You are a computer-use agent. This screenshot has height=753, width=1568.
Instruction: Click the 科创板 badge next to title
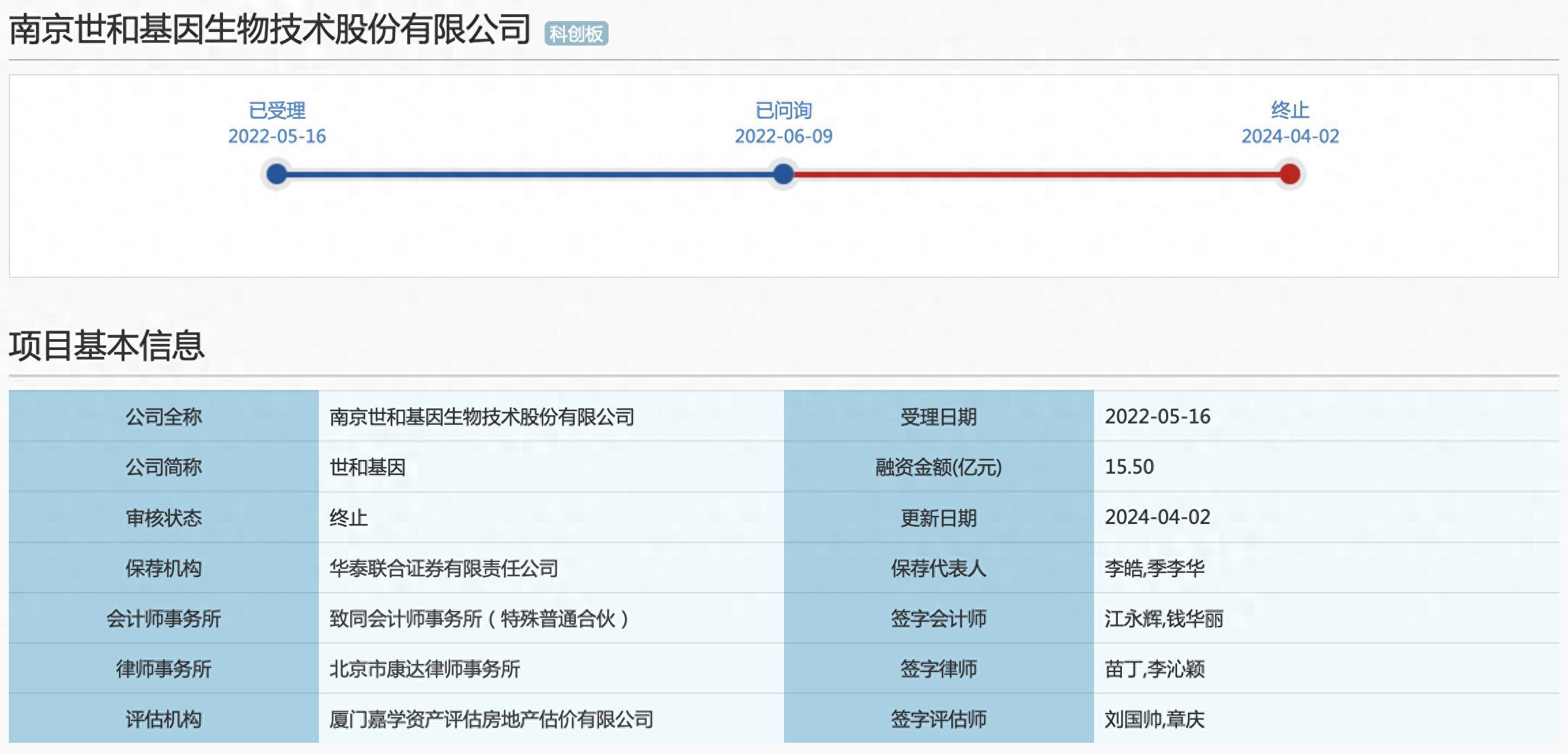point(576,33)
